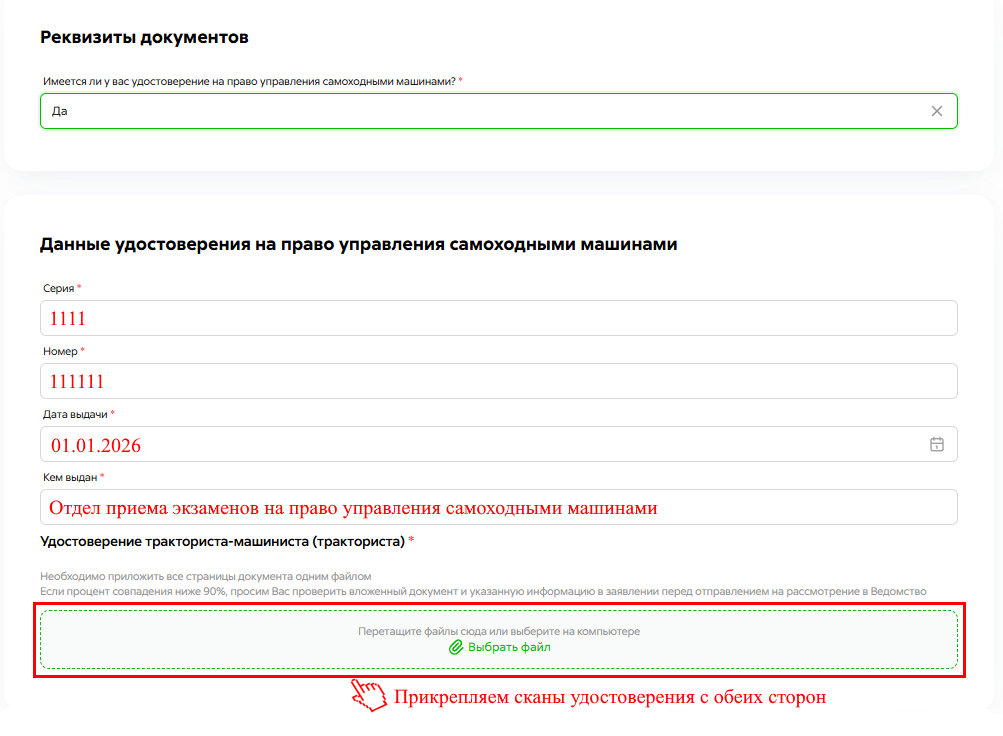Viewport: 1003px width, 736px height.
Task: Click the "Номер" field label
Action: (60, 351)
